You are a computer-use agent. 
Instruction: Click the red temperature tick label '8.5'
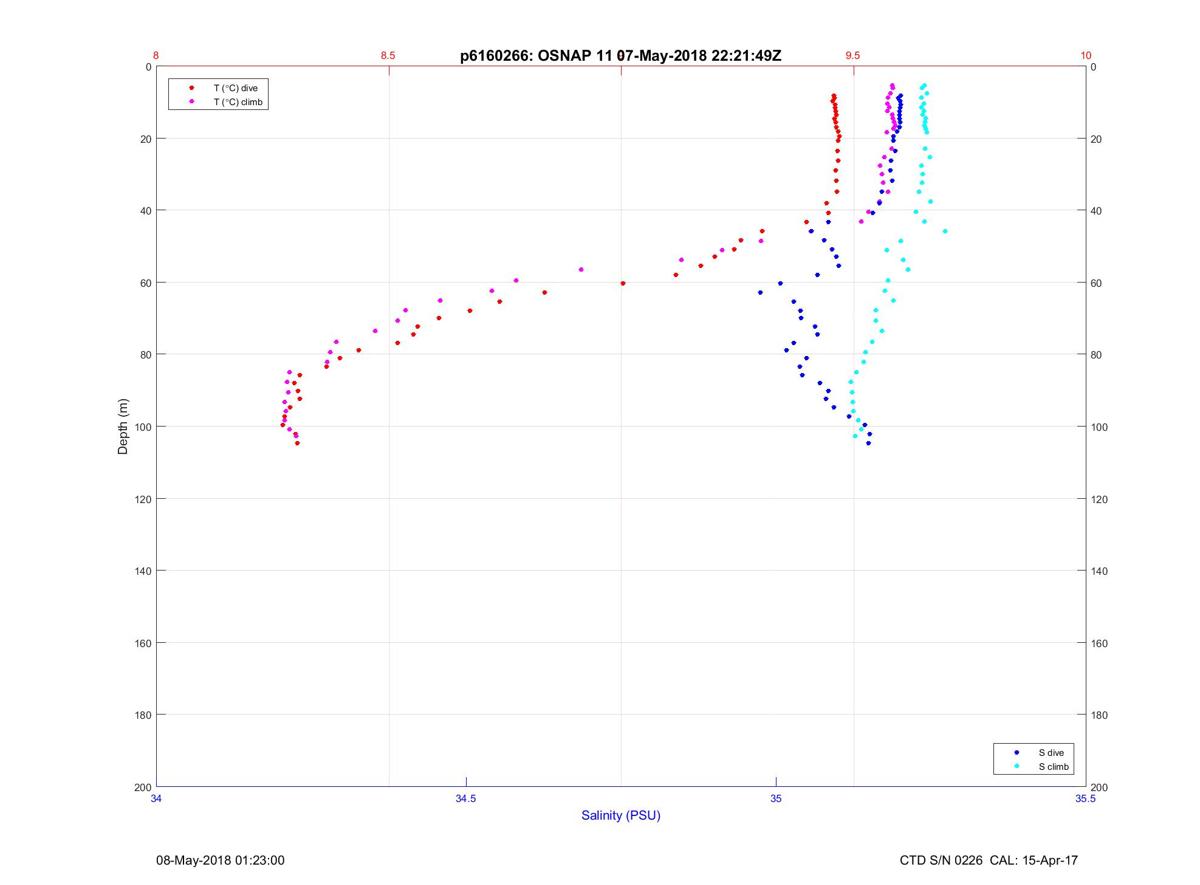[x=388, y=56]
